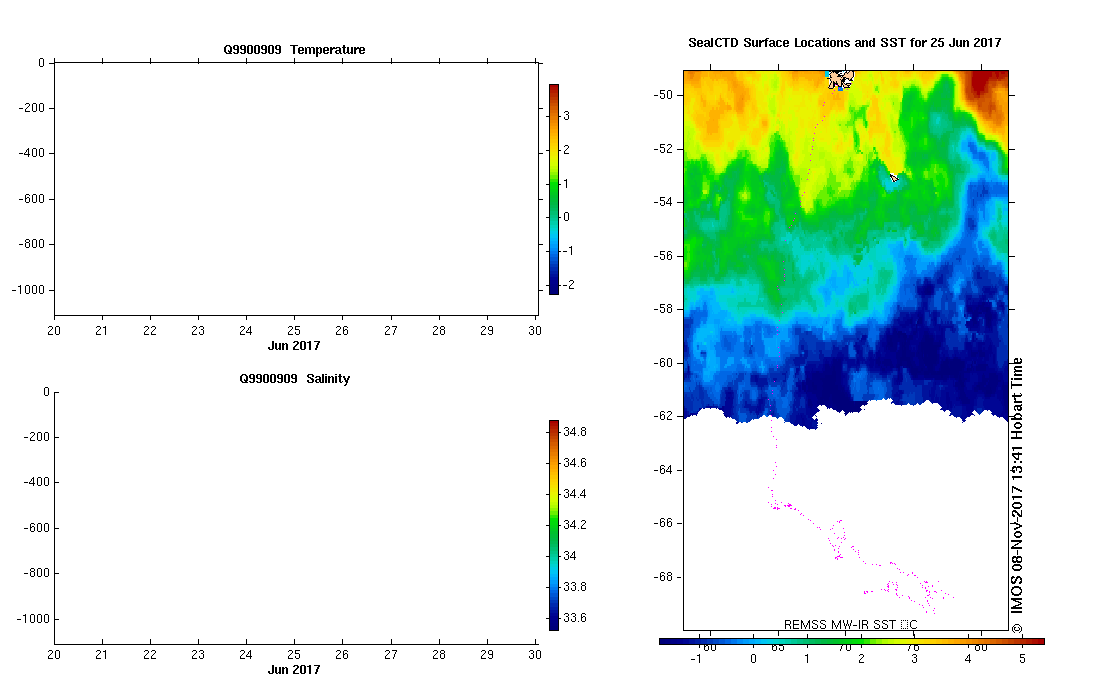The width and height of the screenshot is (1099, 700).
Task: Select the SealCTD Surface Locations map title
Action: (845, 43)
